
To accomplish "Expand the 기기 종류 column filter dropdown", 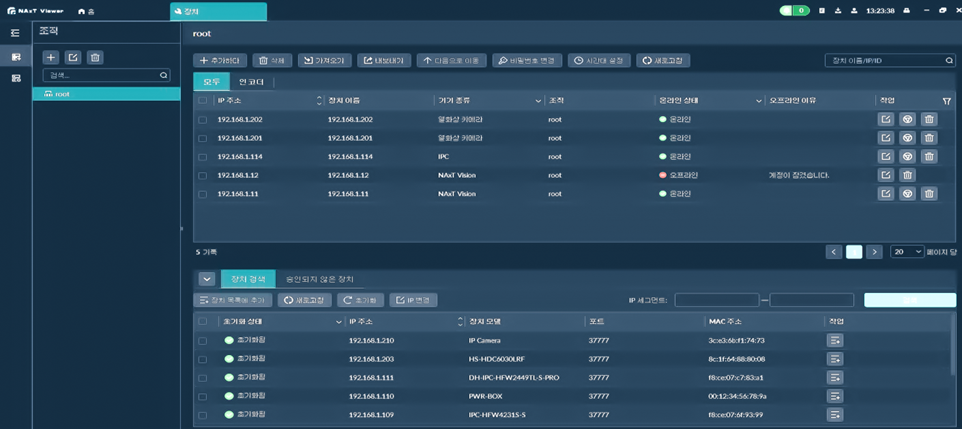I will (x=538, y=101).
